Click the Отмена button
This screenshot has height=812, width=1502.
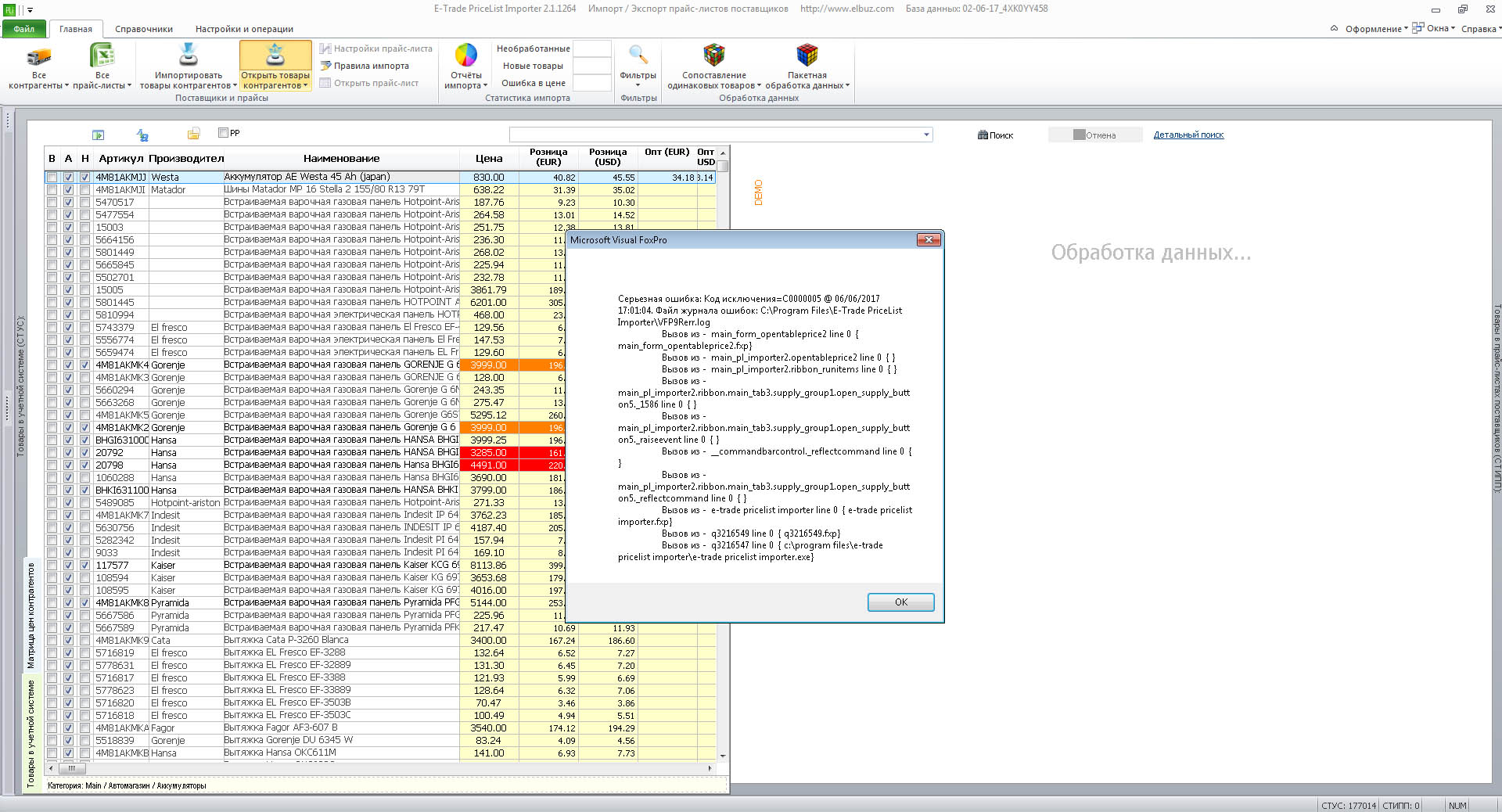pyautogui.click(x=1094, y=135)
